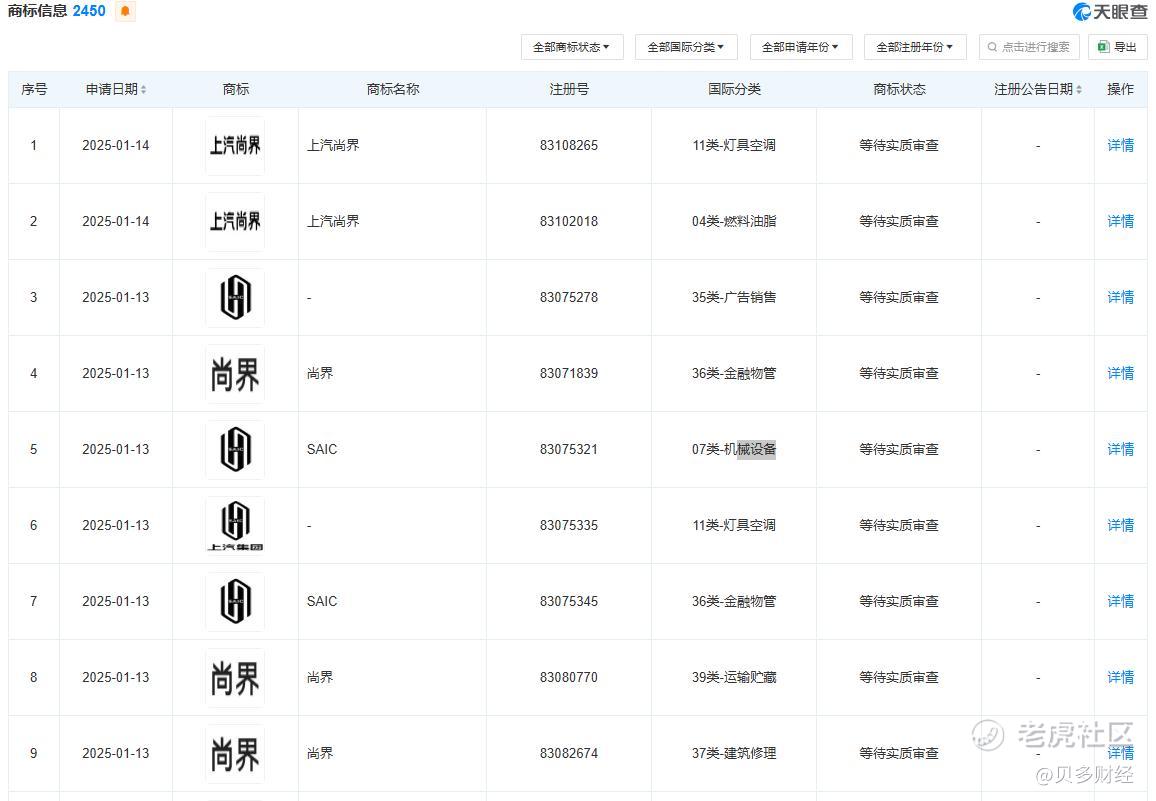Click the SAIC logo thumbnail in row 3
1156x801 pixels.
point(235,298)
